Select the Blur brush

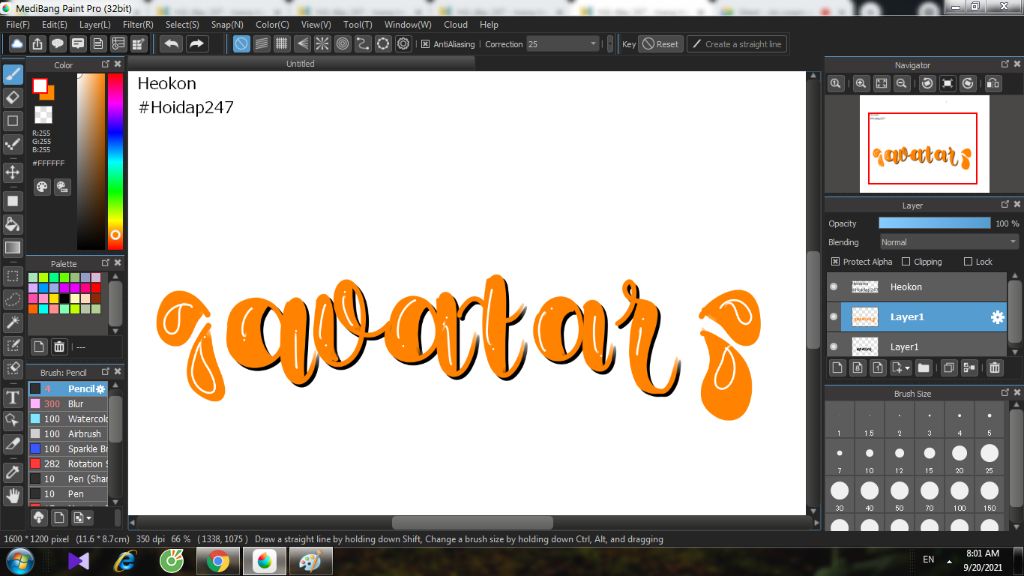[68, 404]
